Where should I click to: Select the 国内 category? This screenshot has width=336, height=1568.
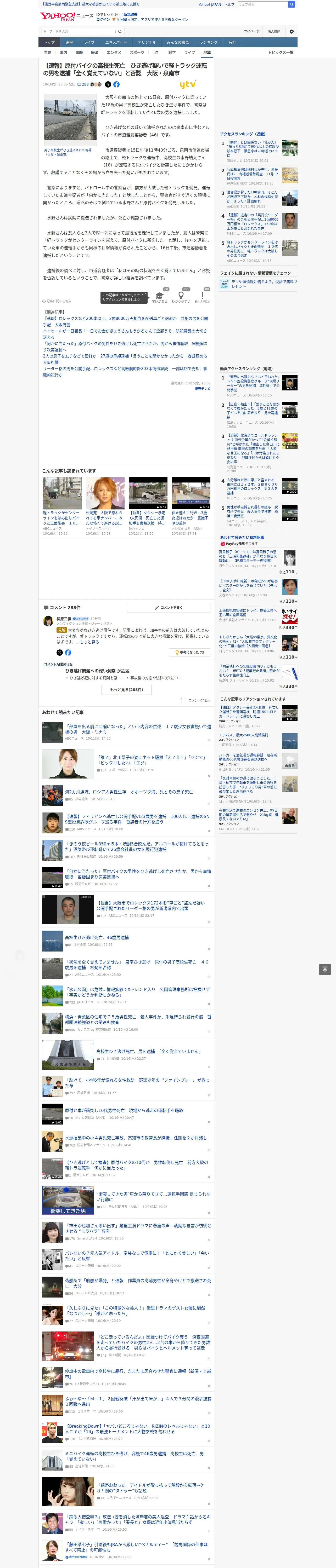[x=63, y=52]
